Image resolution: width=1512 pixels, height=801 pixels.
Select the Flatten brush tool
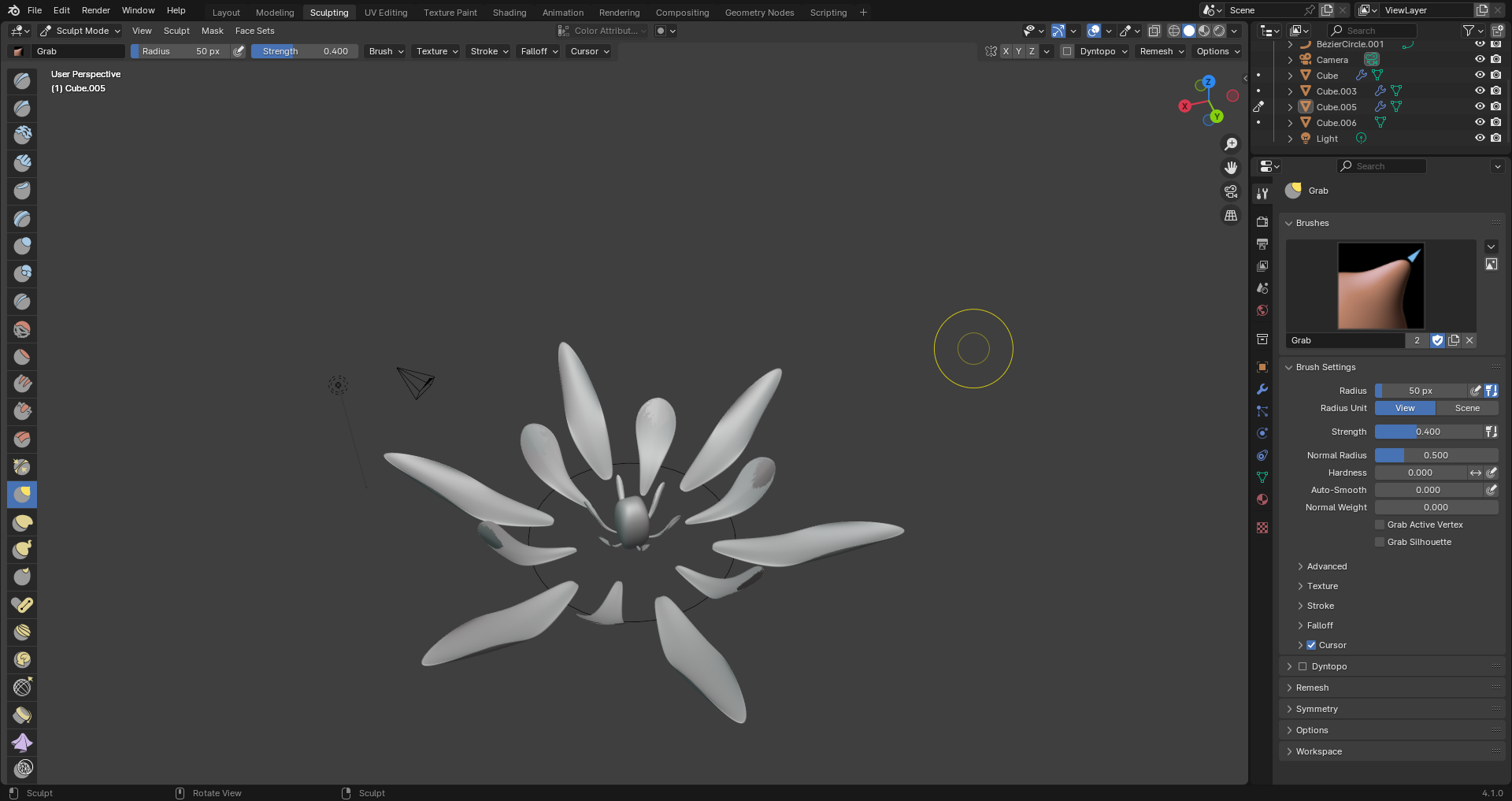[x=22, y=356]
